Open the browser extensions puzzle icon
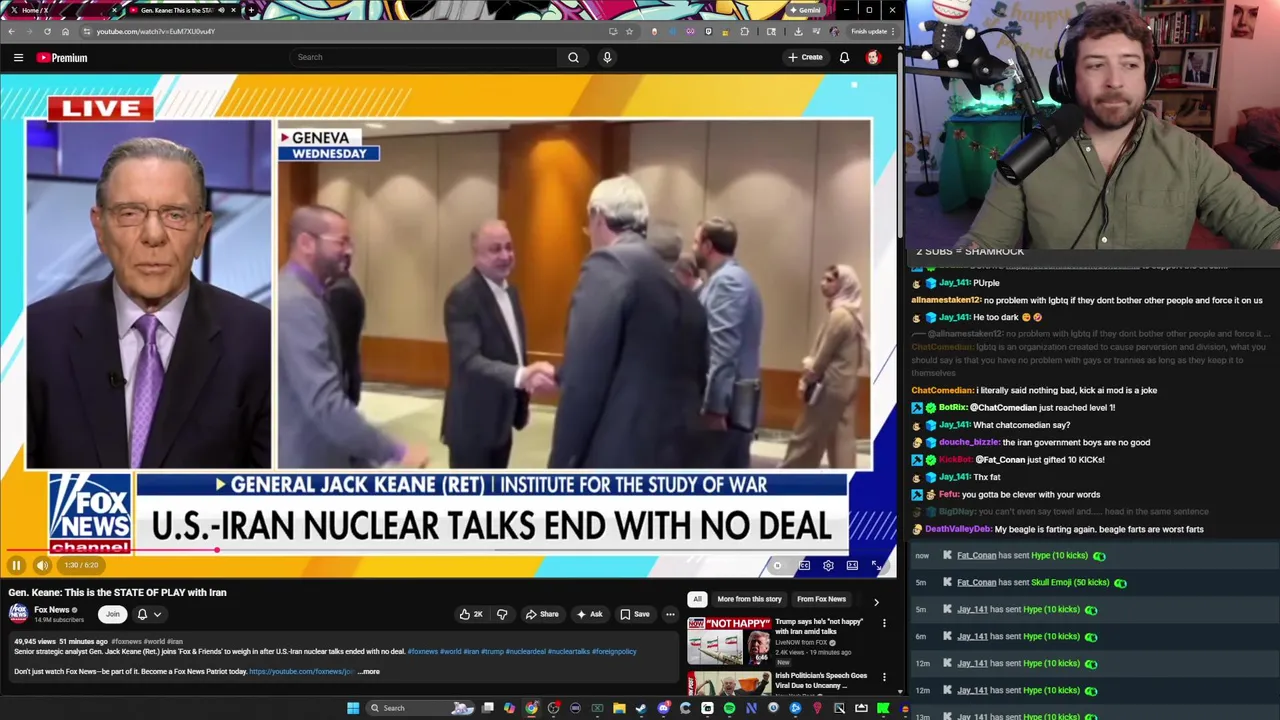This screenshot has width=1280, height=720. (x=744, y=31)
